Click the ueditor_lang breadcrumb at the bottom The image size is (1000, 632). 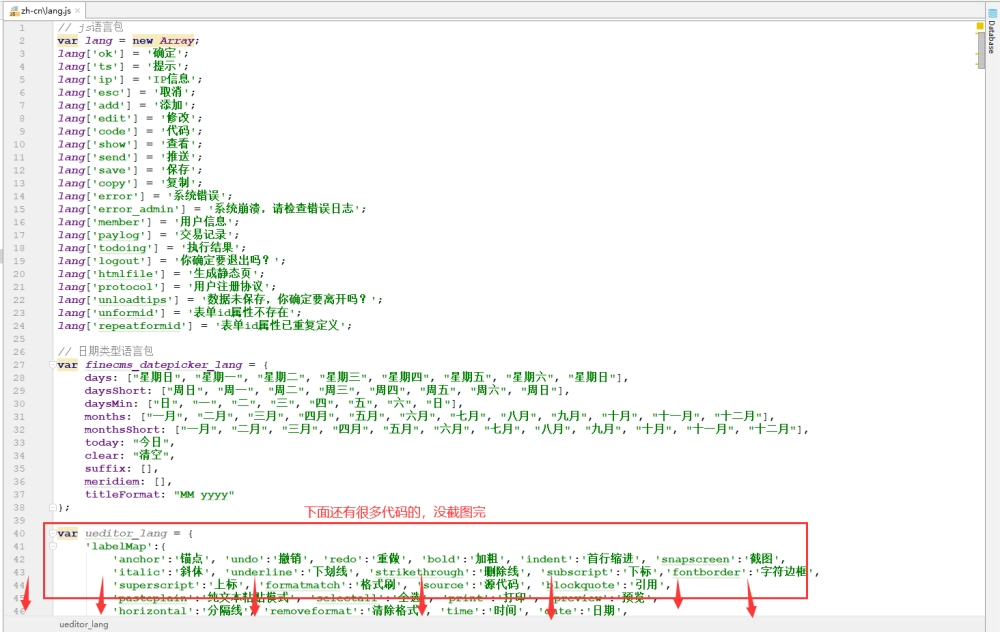(84, 624)
